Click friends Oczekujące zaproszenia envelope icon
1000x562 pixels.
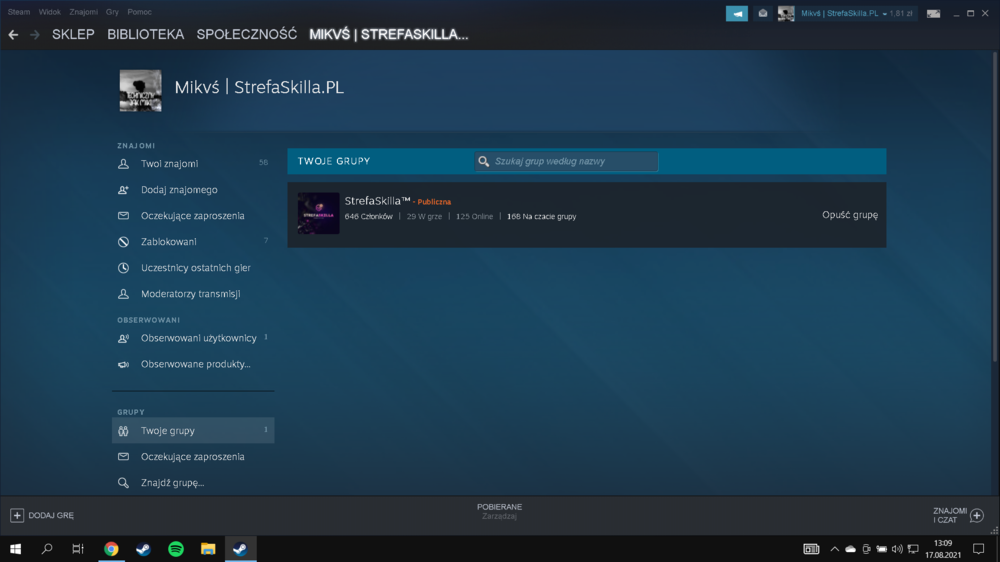tap(123, 216)
